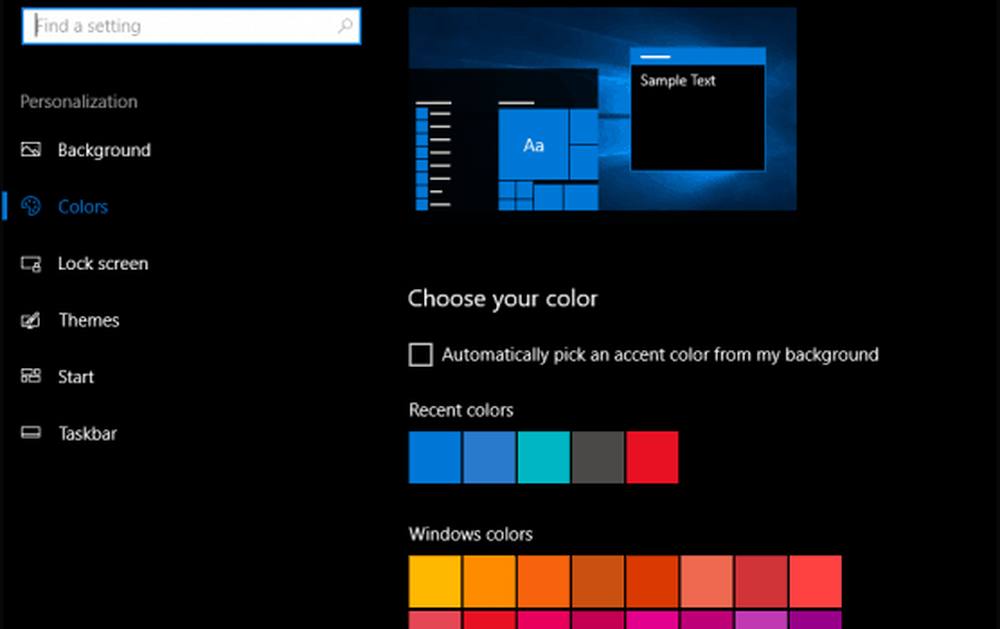Click the Lock screen icon
The height and width of the screenshot is (629, 1000).
[30, 264]
